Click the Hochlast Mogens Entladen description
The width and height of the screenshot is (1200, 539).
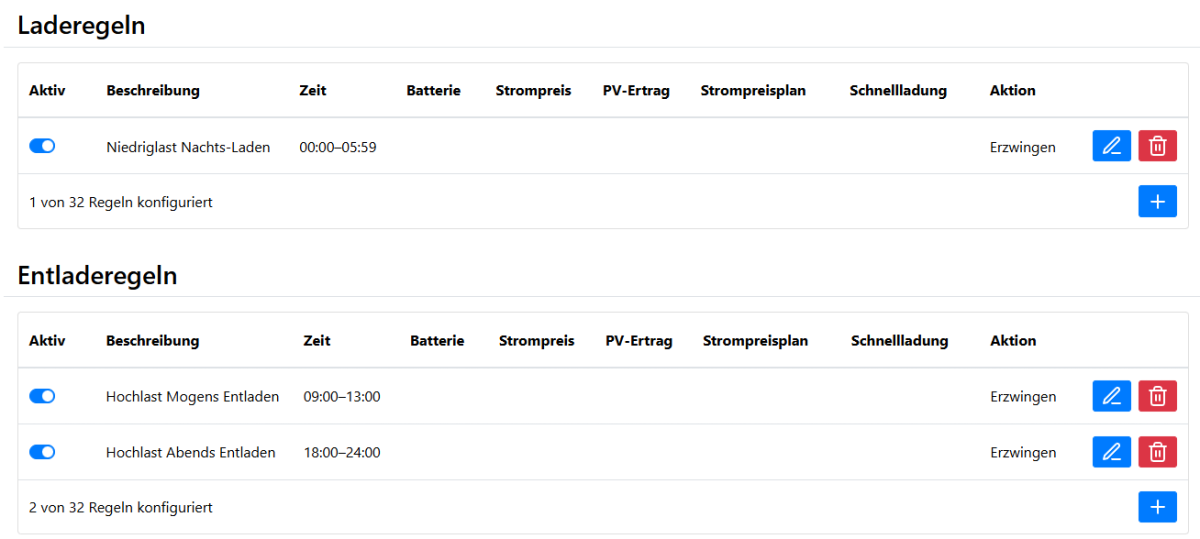[192, 396]
